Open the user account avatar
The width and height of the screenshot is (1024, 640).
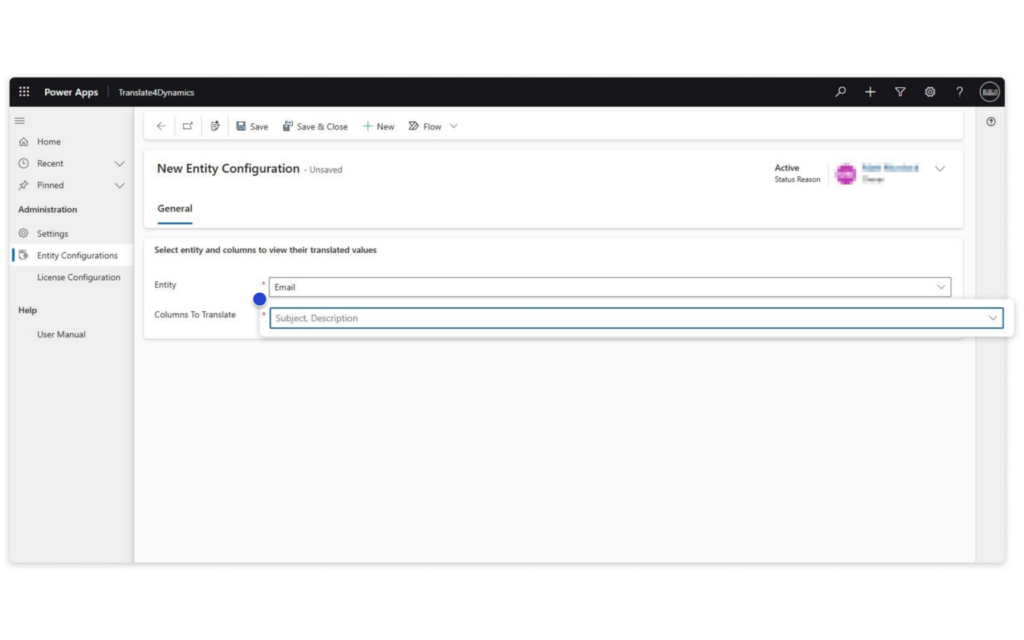click(989, 92)
